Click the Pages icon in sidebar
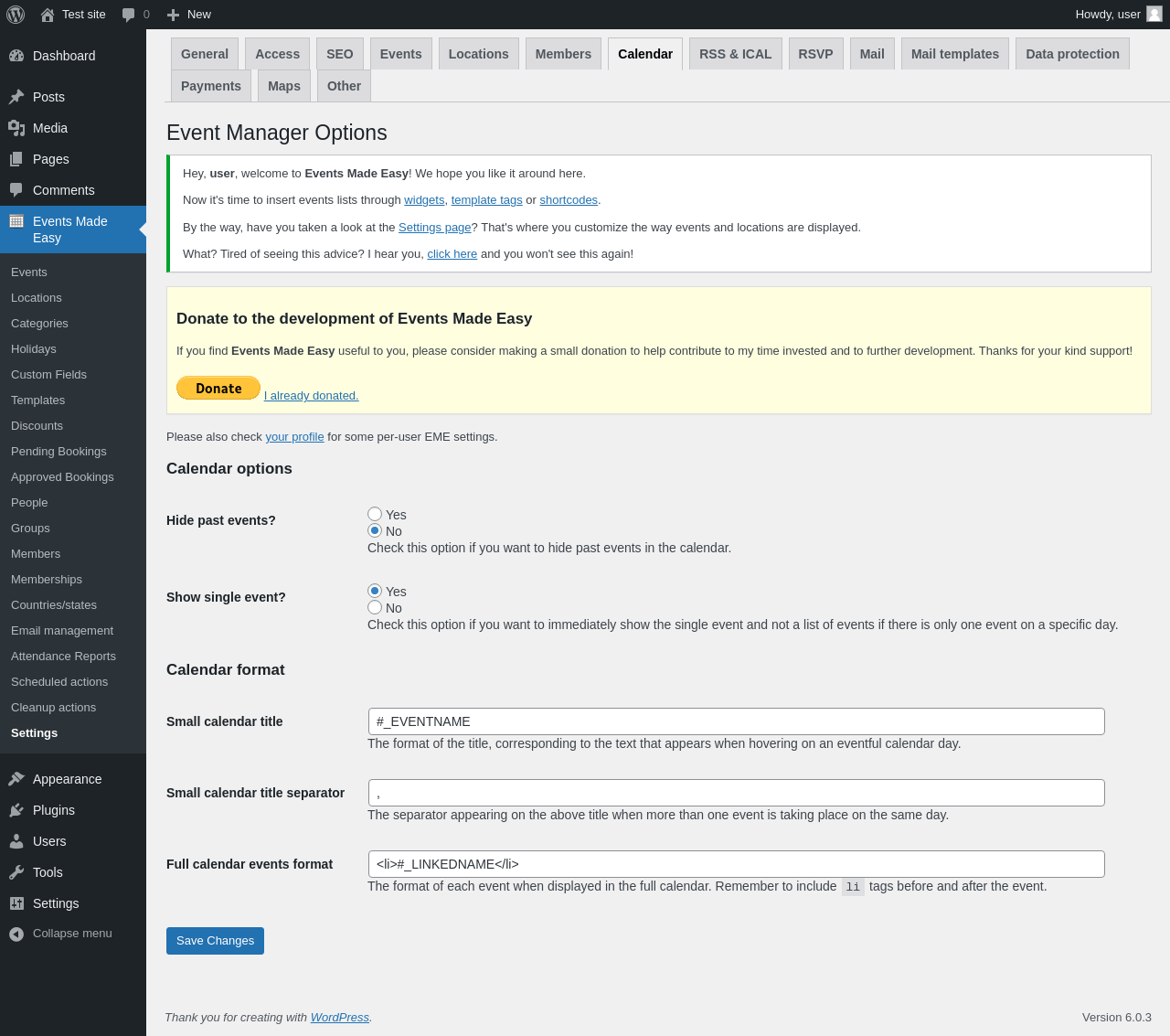 (16, 159)
